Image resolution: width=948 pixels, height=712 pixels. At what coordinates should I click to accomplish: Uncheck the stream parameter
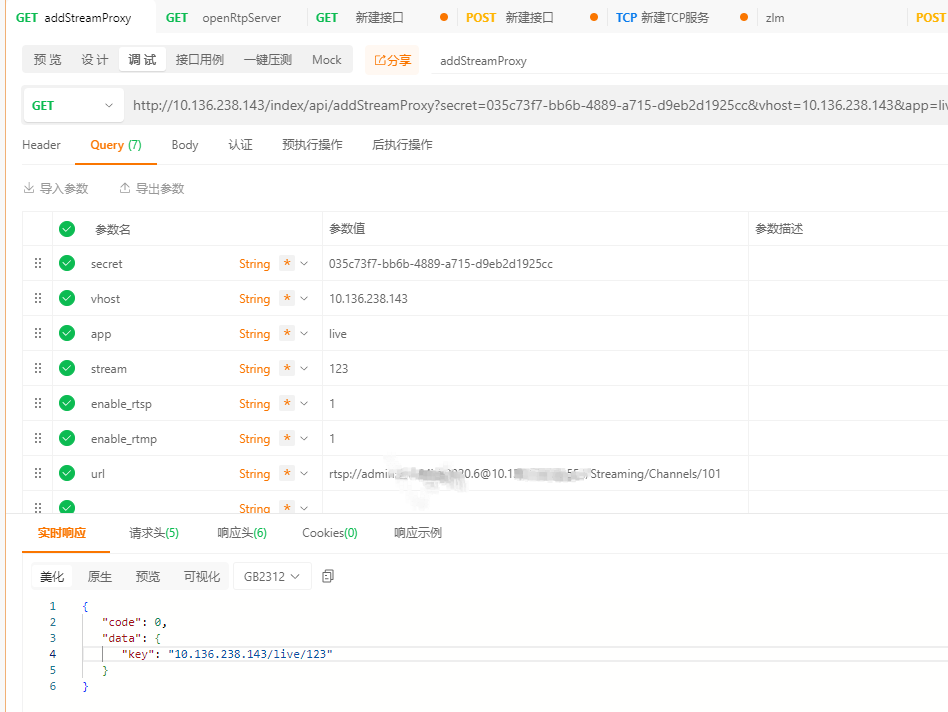click(67, 368)
